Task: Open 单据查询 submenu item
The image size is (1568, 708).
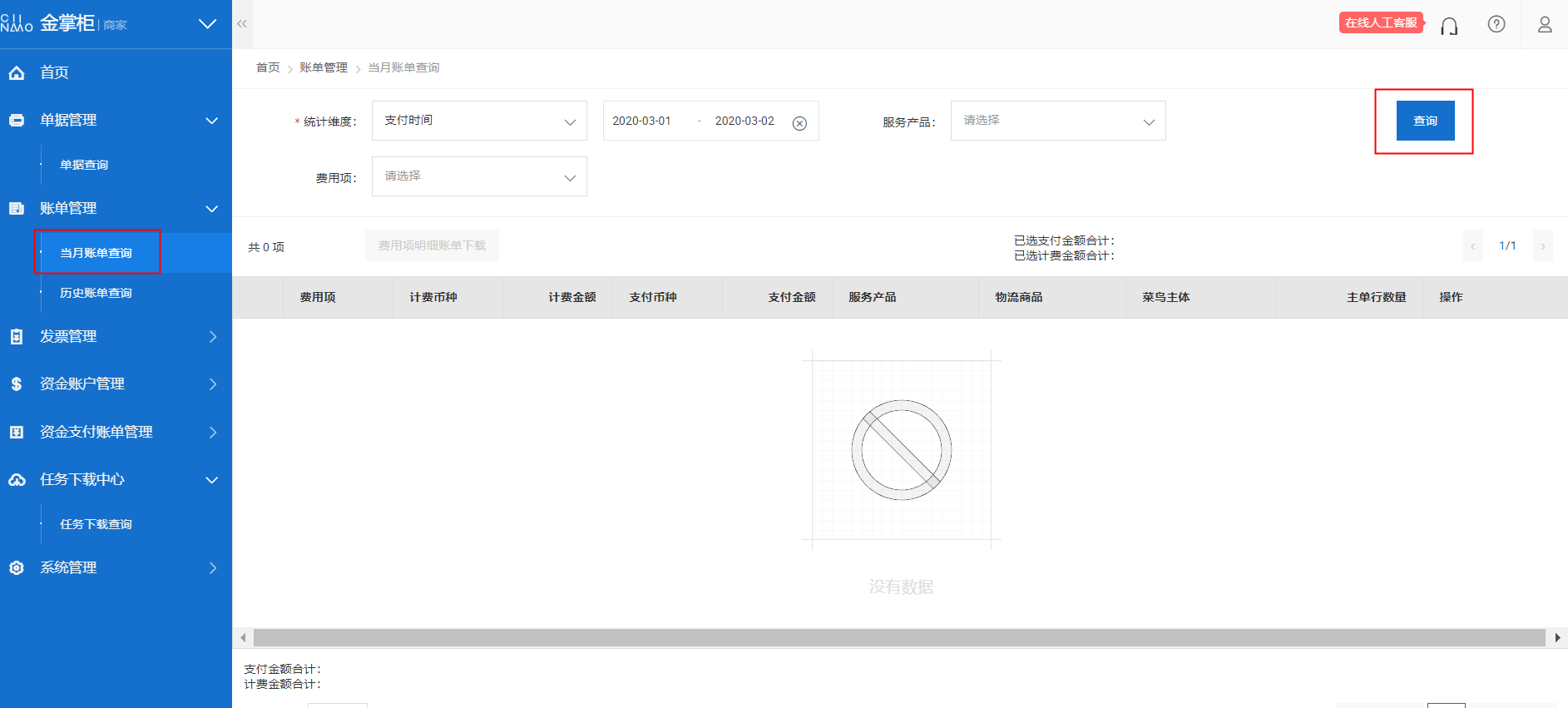Action: (84, 165)
